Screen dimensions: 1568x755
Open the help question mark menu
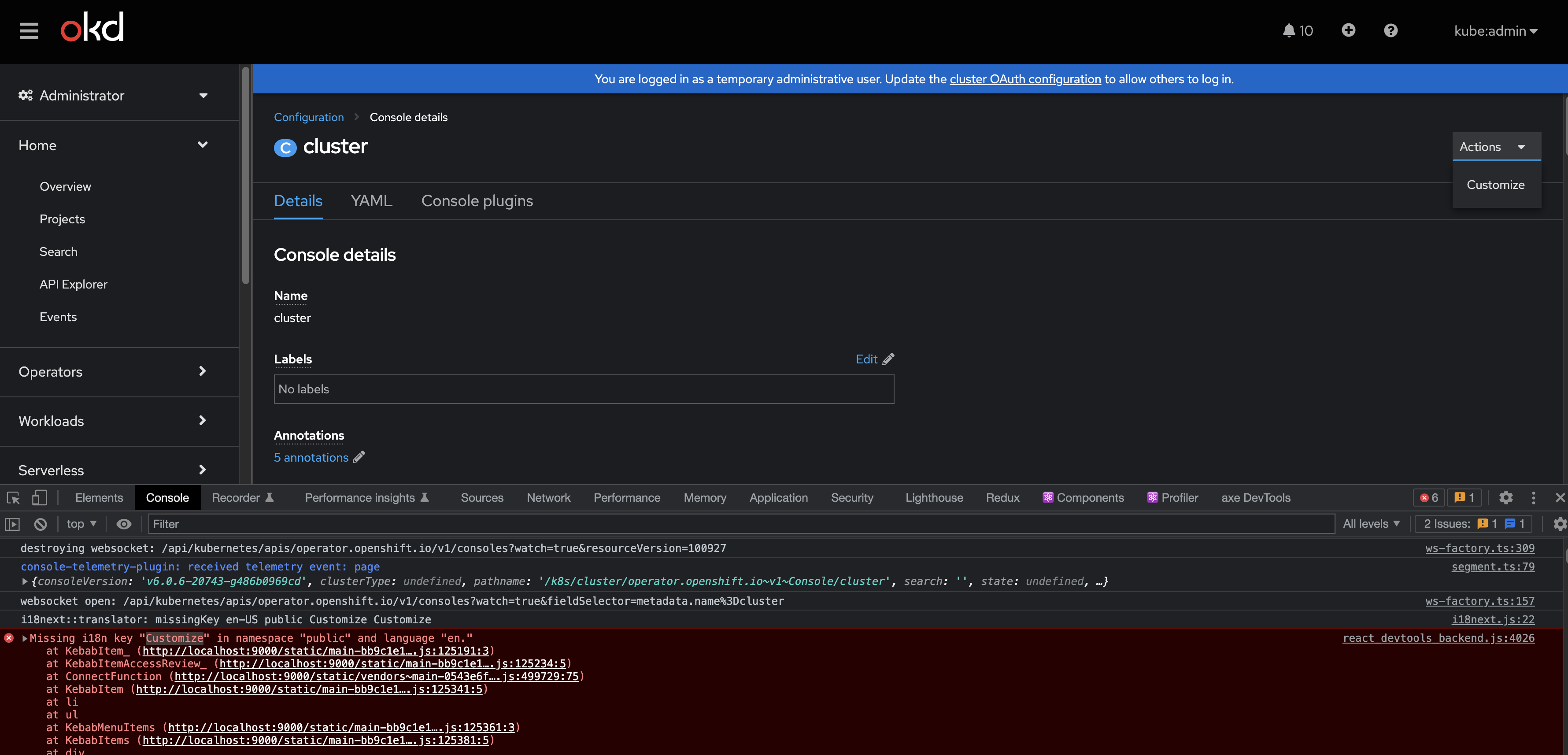[1390, 30]
